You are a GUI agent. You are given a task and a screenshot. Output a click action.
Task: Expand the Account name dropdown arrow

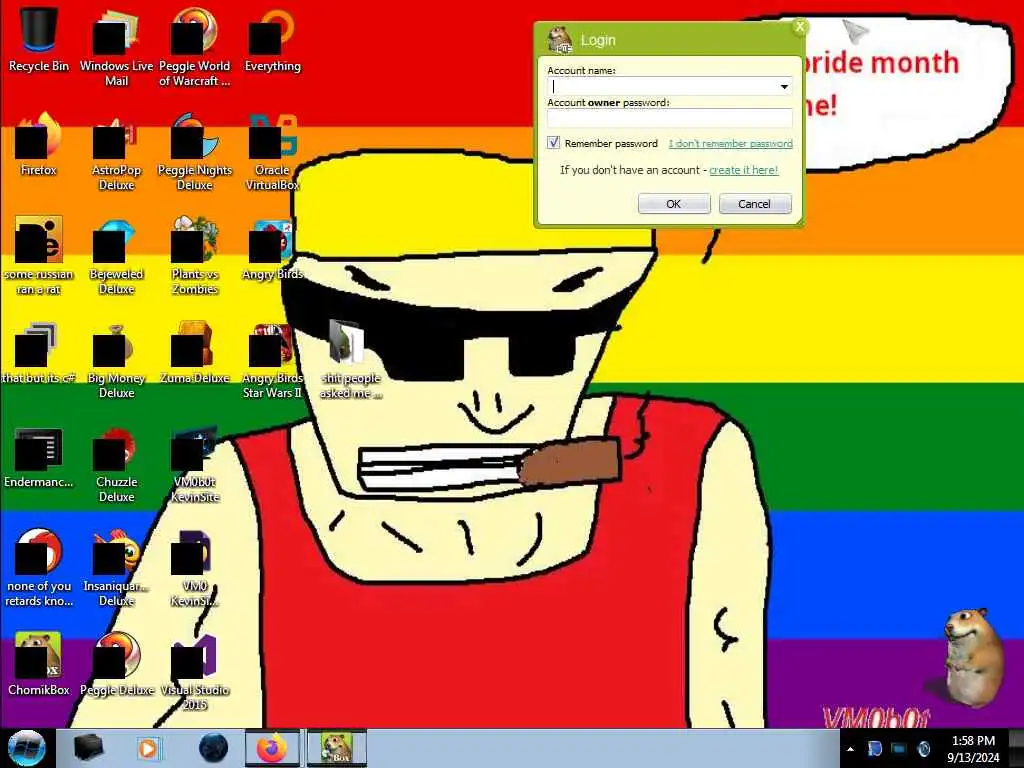[x=784, y=86]
